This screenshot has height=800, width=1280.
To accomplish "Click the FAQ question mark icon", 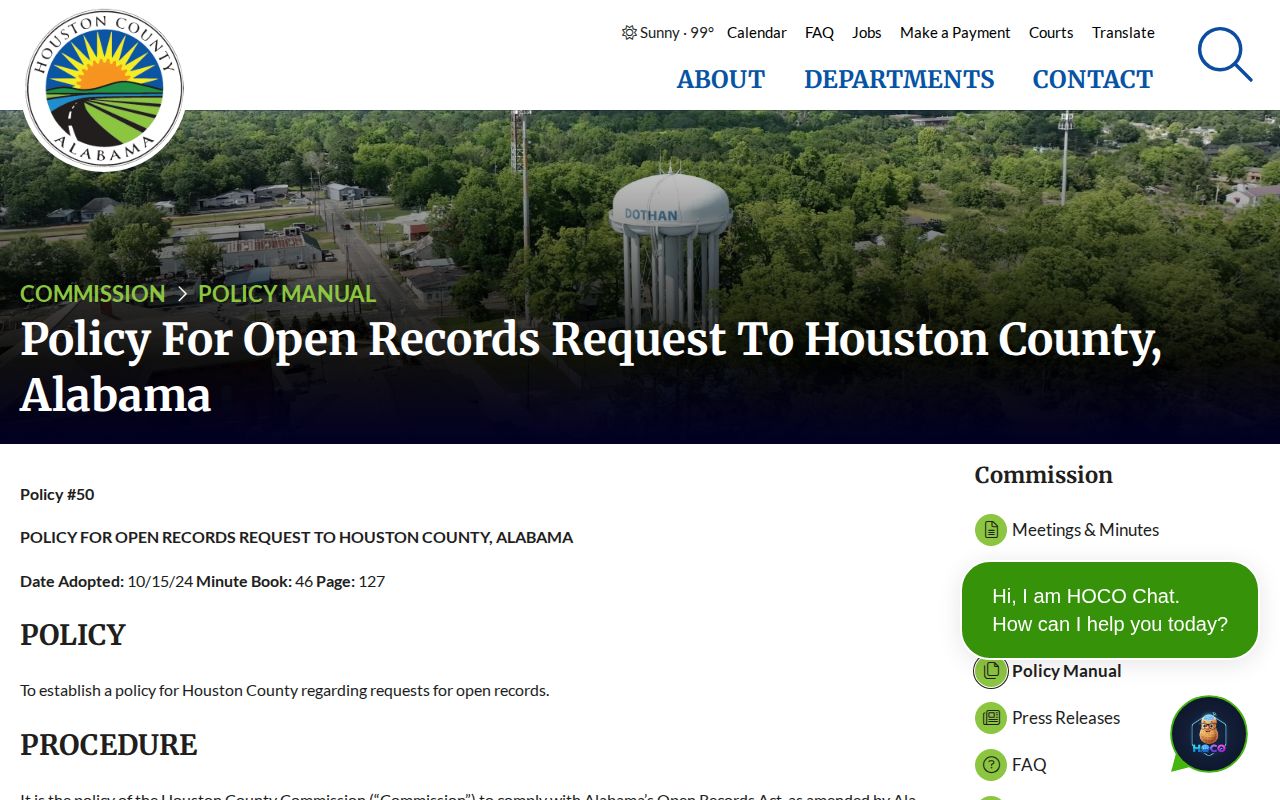I will (x=991, y=765).
